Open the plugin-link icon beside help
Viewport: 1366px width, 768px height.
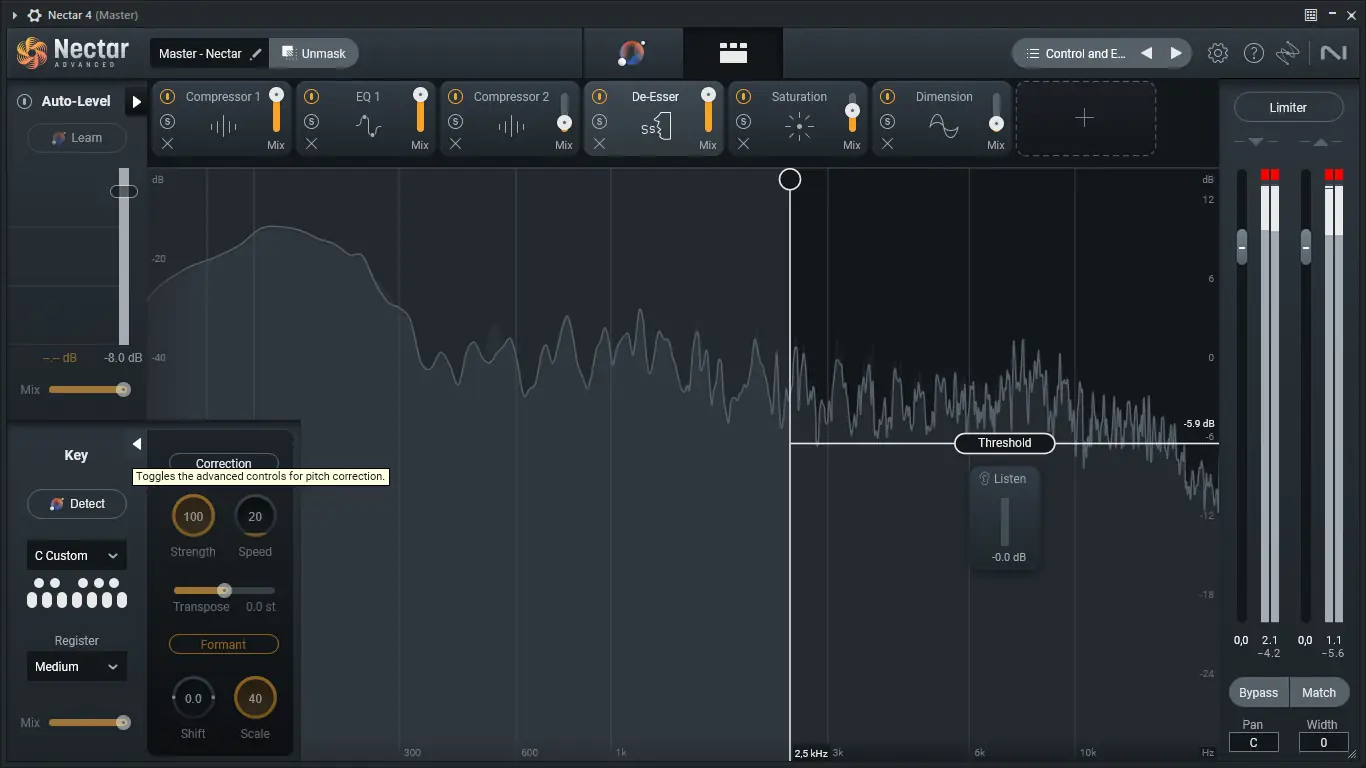point(1288,54)
